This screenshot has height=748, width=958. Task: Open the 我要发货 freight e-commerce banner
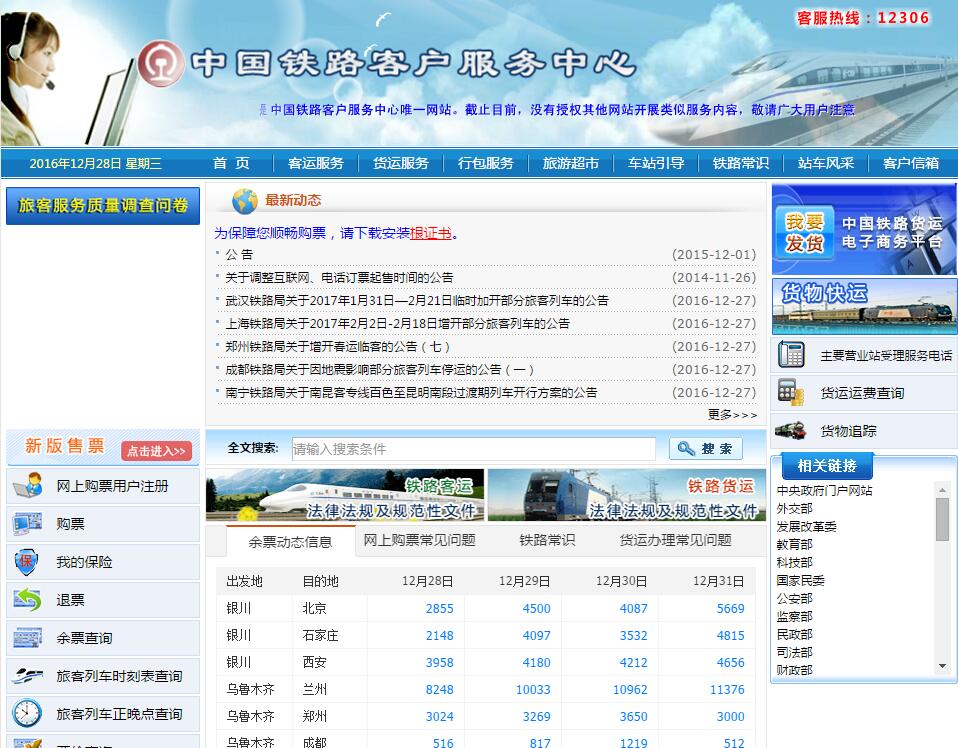point(864,229)
